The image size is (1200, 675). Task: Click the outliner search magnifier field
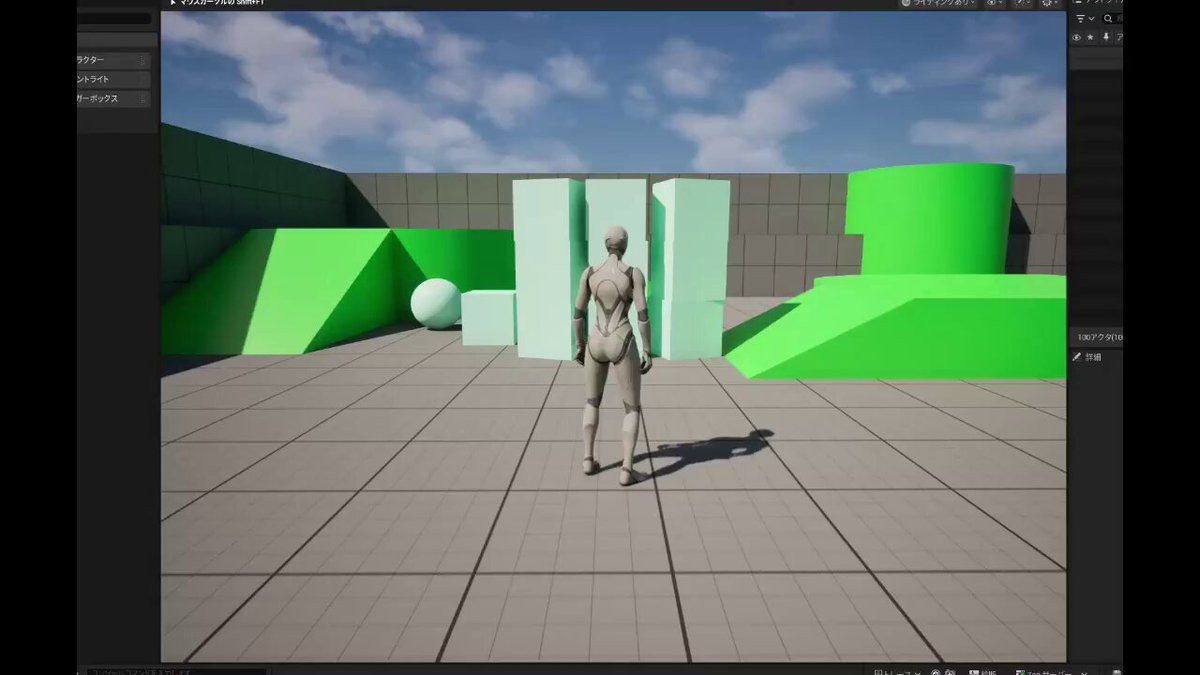1111,19
